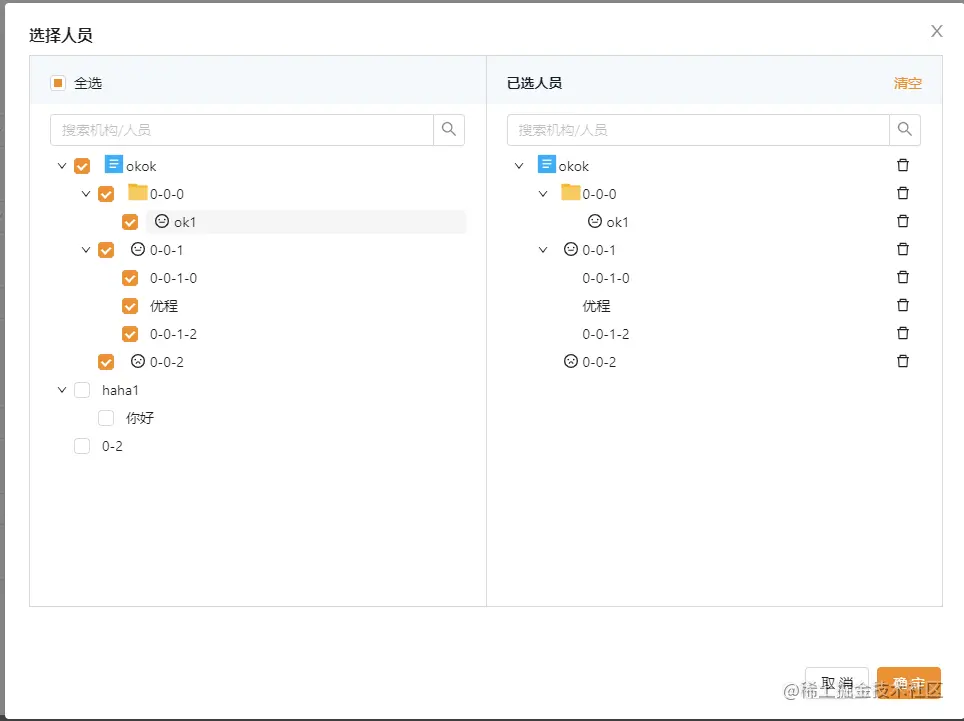
Task: Click okok document icon in left tree
Action: [114, 164]
